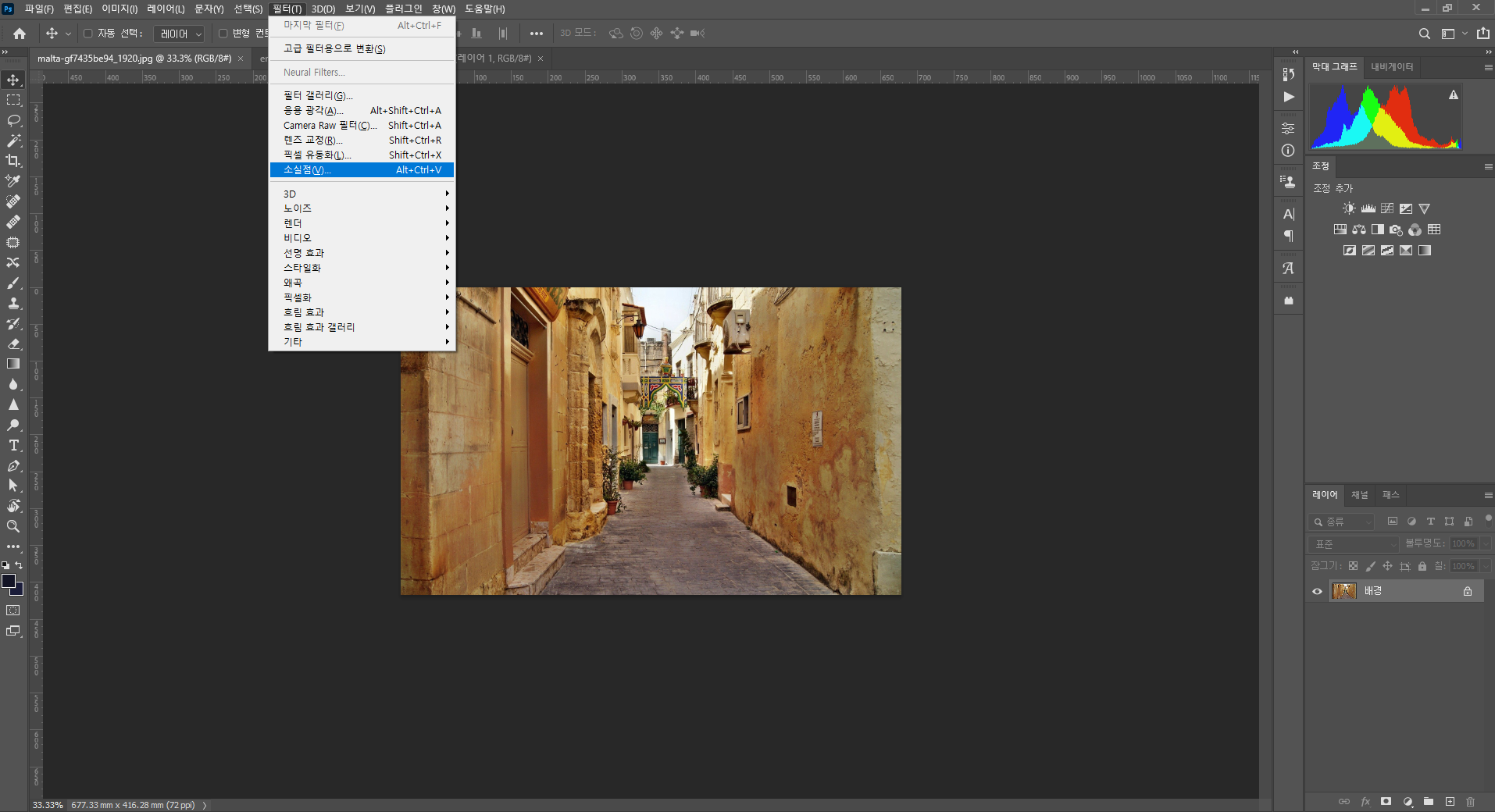Add a Brightness/Contrast adjustment

point(1349,208)
